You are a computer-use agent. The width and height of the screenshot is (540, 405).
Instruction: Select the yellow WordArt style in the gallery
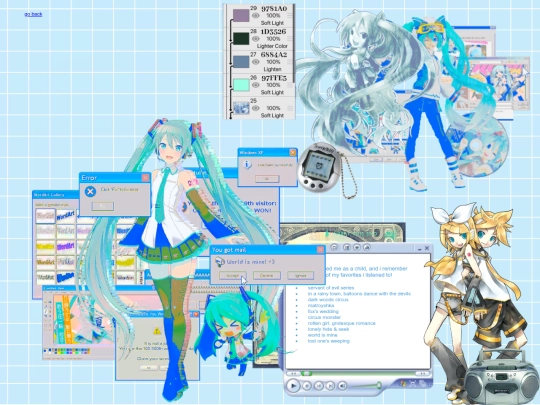(x=45, y=247)
